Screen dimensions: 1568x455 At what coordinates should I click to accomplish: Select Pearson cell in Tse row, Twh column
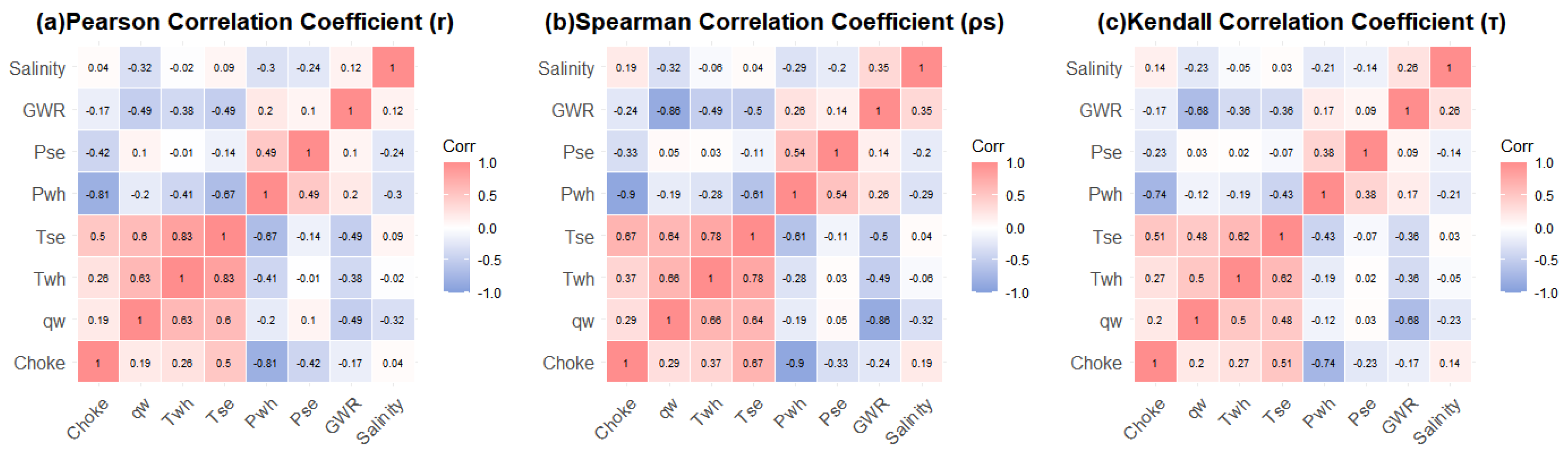[181, 236]
